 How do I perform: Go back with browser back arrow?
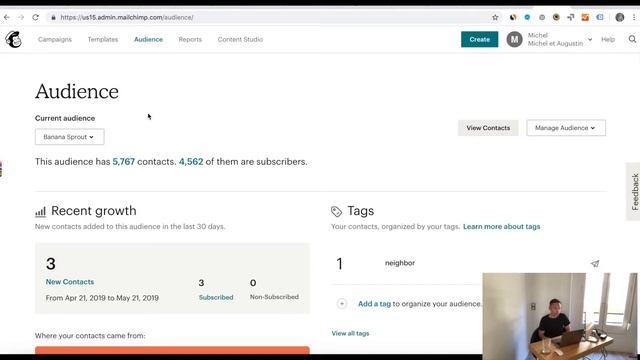(x=7, y=17)
